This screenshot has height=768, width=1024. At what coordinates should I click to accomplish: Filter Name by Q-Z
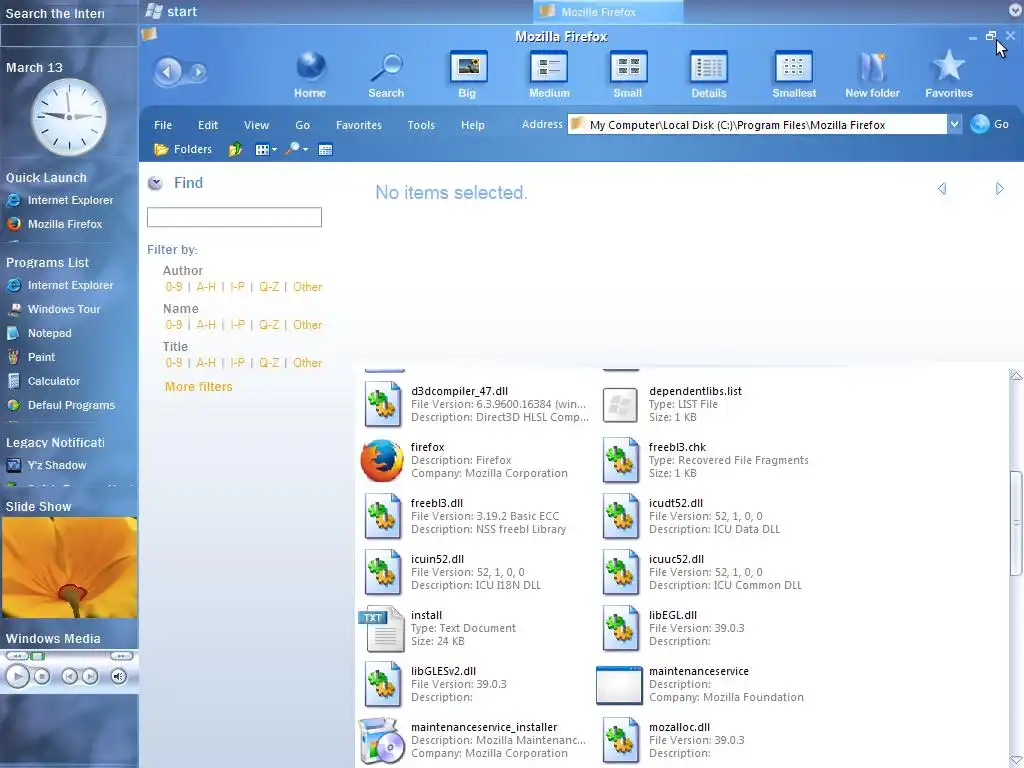268,325
